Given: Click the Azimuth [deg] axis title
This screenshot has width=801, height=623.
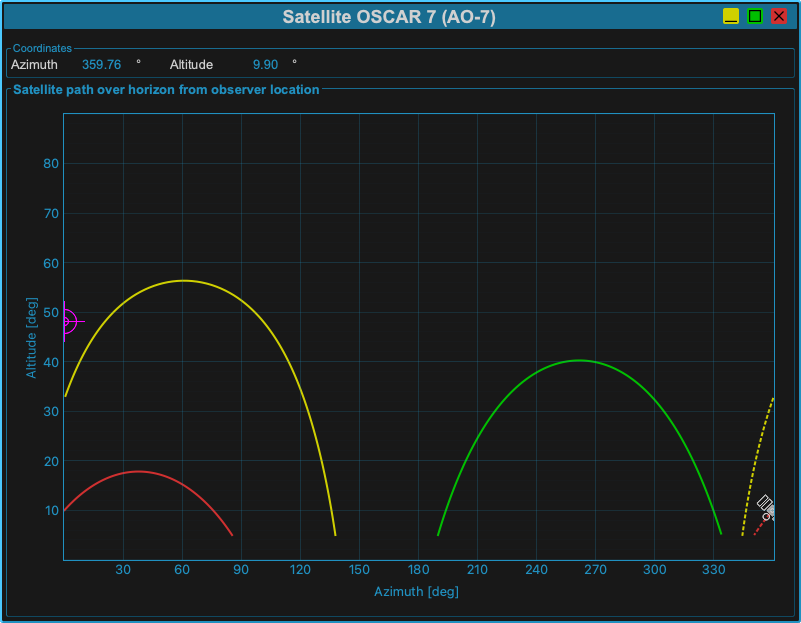Looking at the screenshot, I should click(x=416, y=591).
